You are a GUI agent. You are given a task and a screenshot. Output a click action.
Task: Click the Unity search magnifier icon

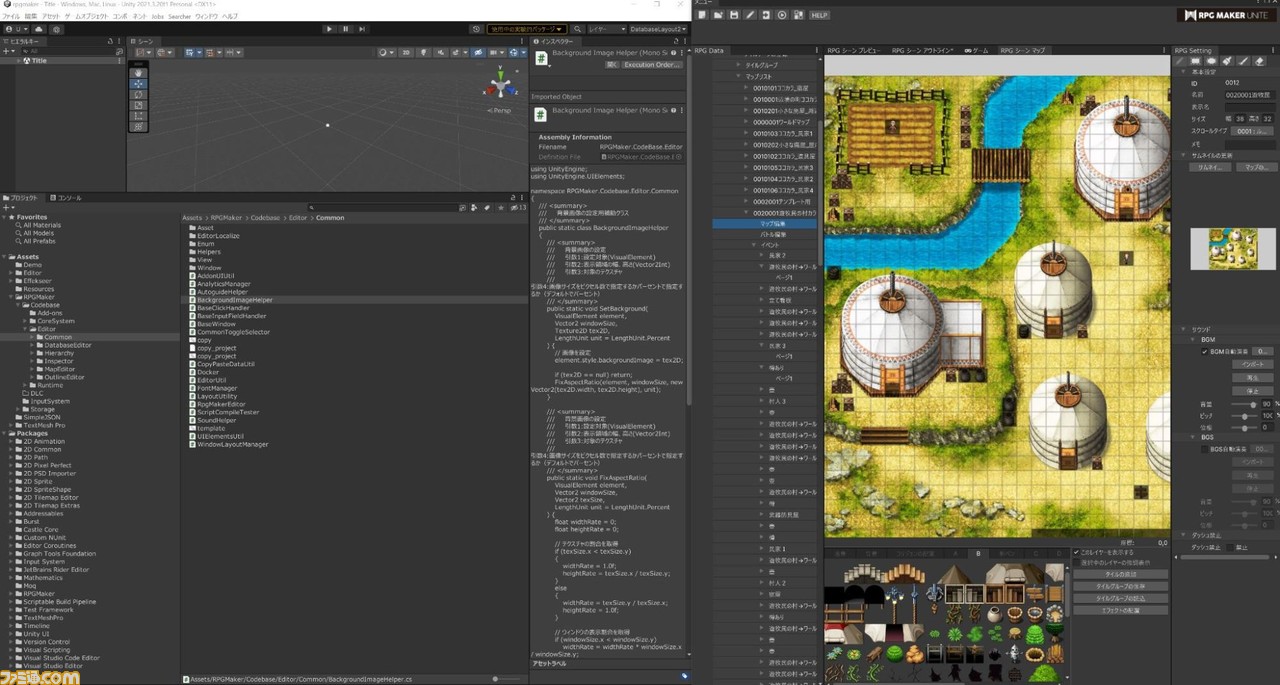pos(578,29)
